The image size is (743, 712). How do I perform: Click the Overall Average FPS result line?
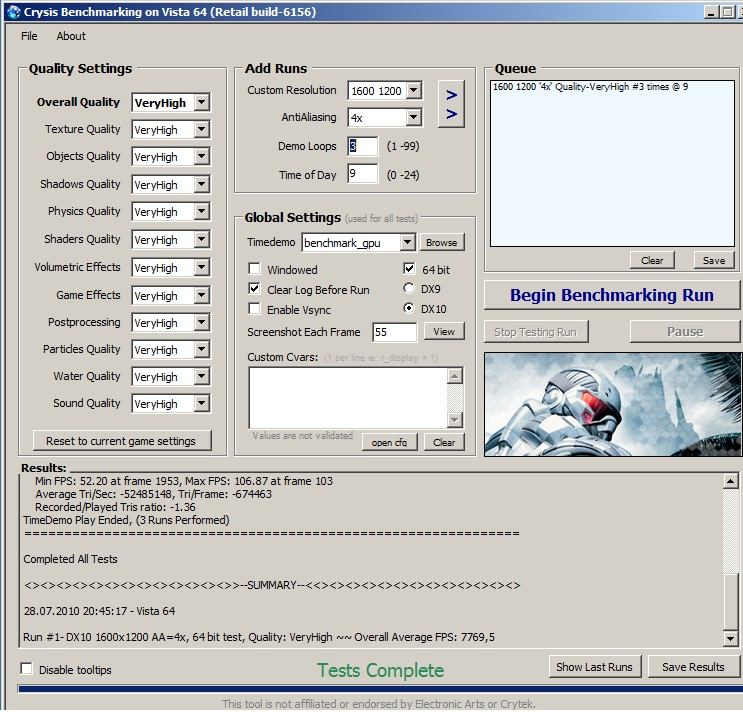pos(259,637)
